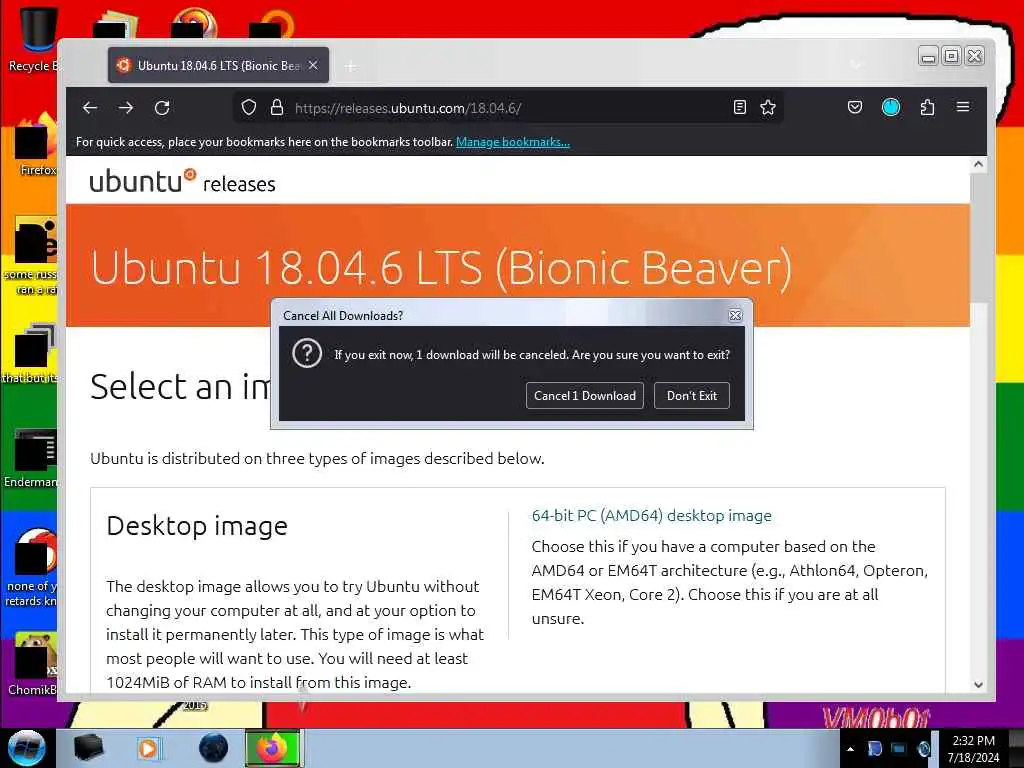Go forward to the next page
This screenshot has width=1024, height=768.
126,108
